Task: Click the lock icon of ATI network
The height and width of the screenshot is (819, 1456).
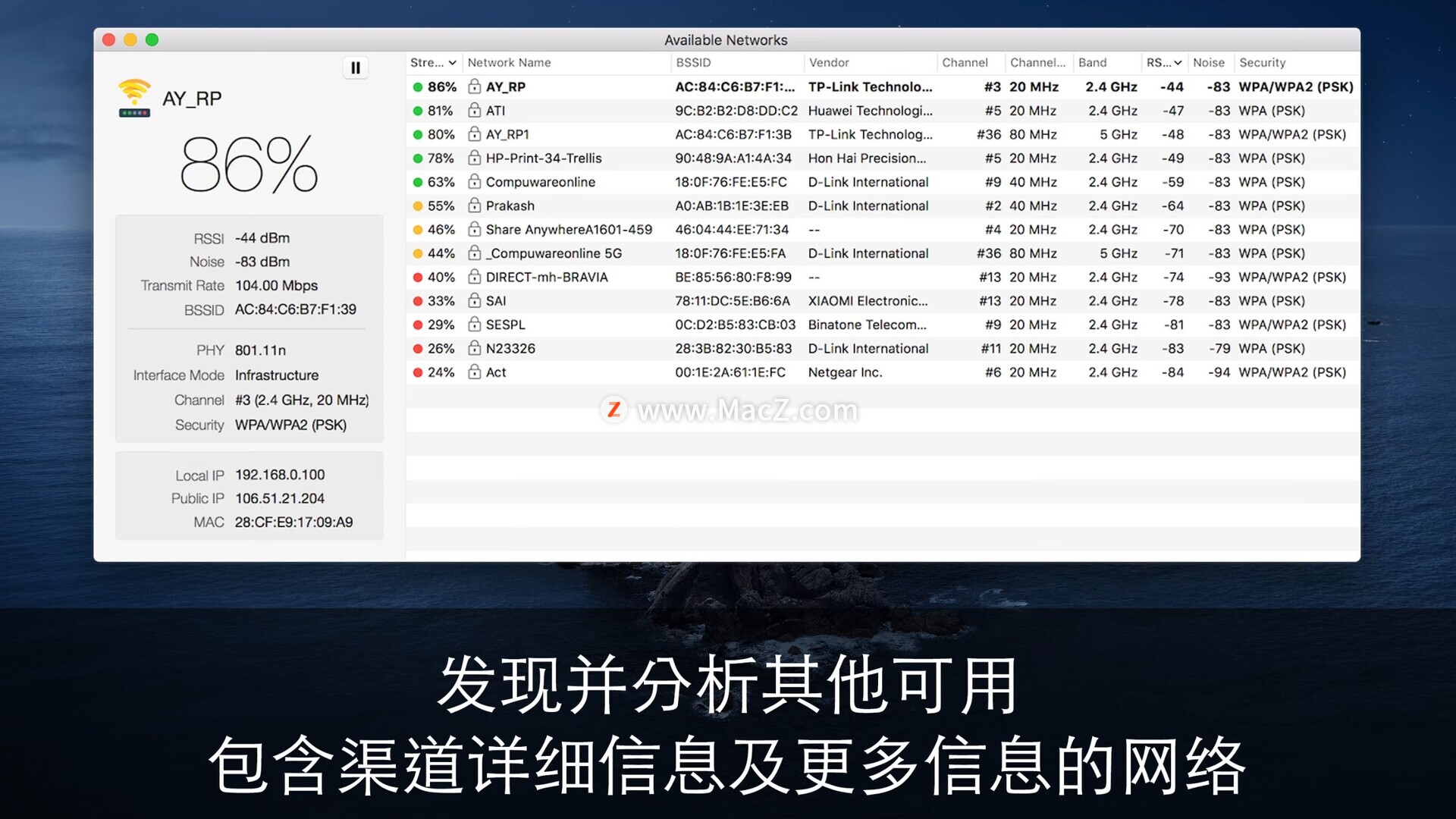Action: pyautogui.click(x=475, y=110)
